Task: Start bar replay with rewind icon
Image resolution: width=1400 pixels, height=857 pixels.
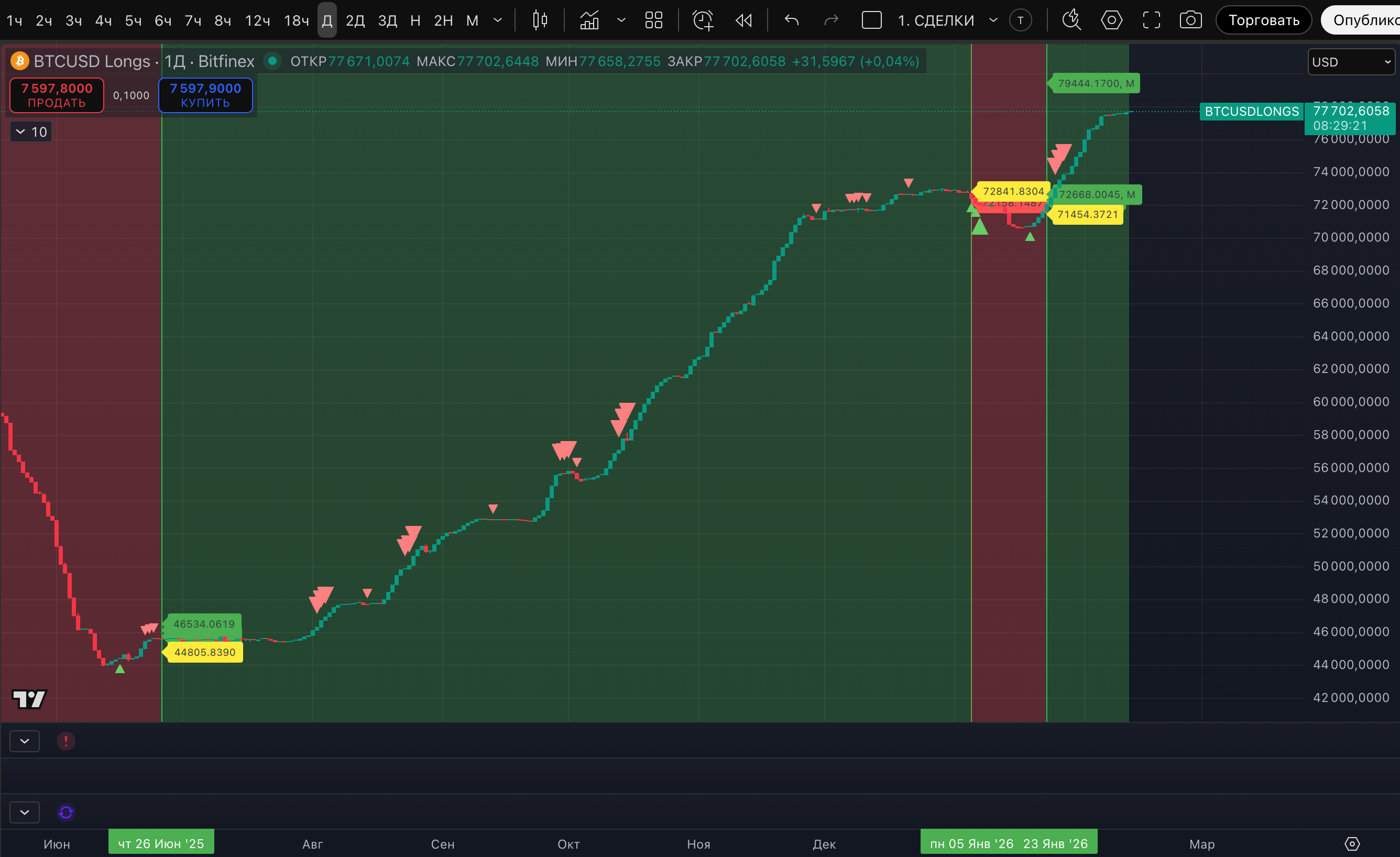Action: [744, 20]
